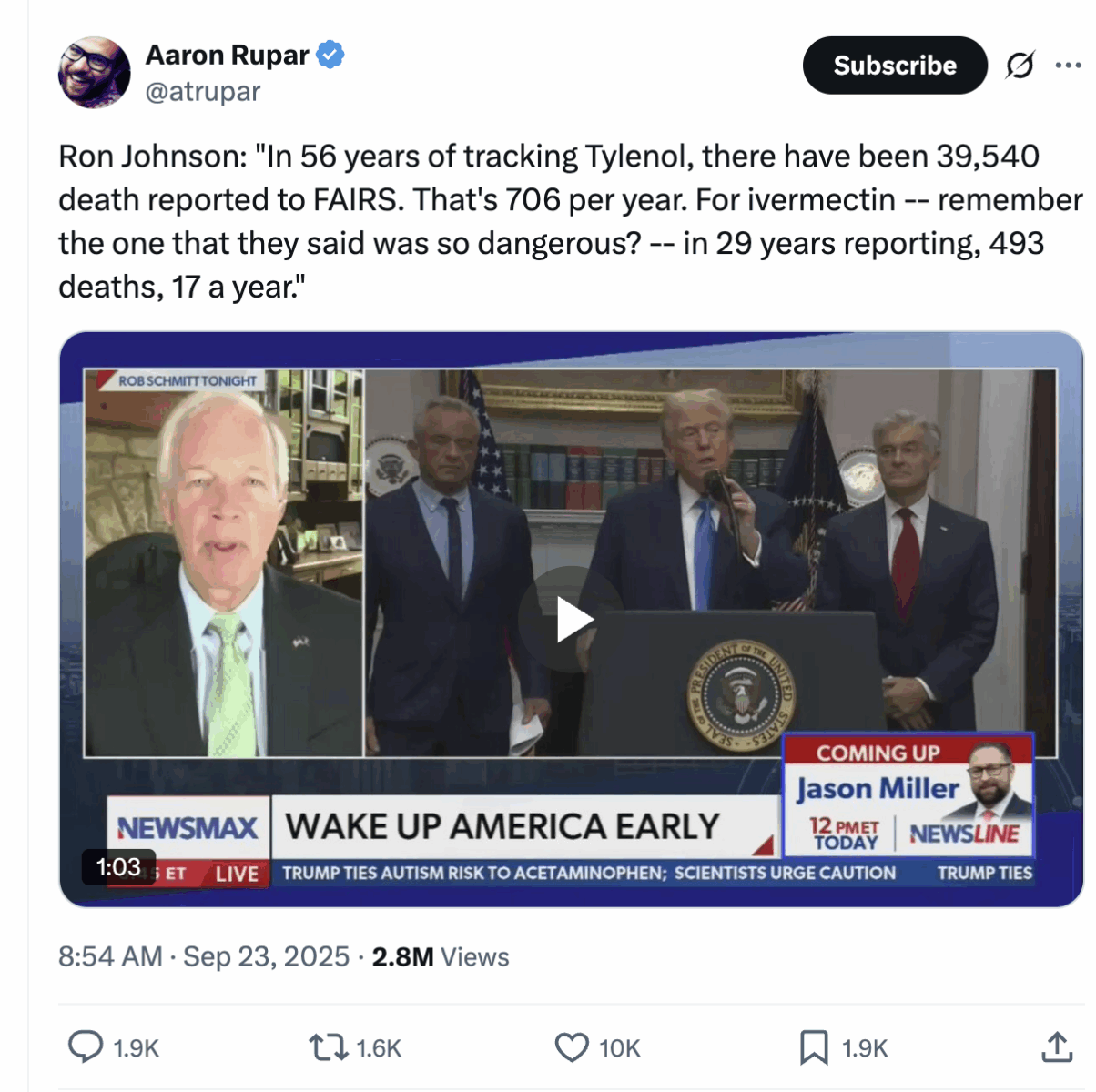Open the reply comment icon
This screenshot has width=1096, height=1092.
coord(86,1047)
